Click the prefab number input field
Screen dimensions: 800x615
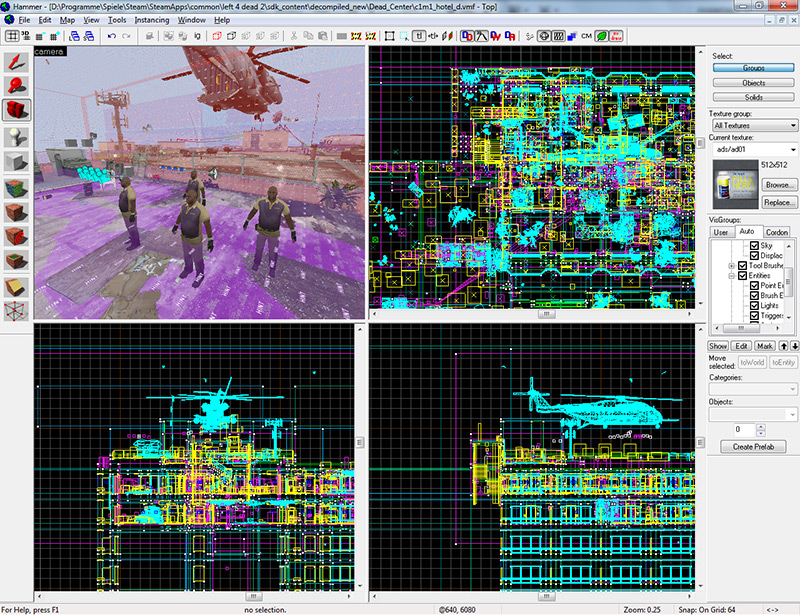tap(744, 430)
